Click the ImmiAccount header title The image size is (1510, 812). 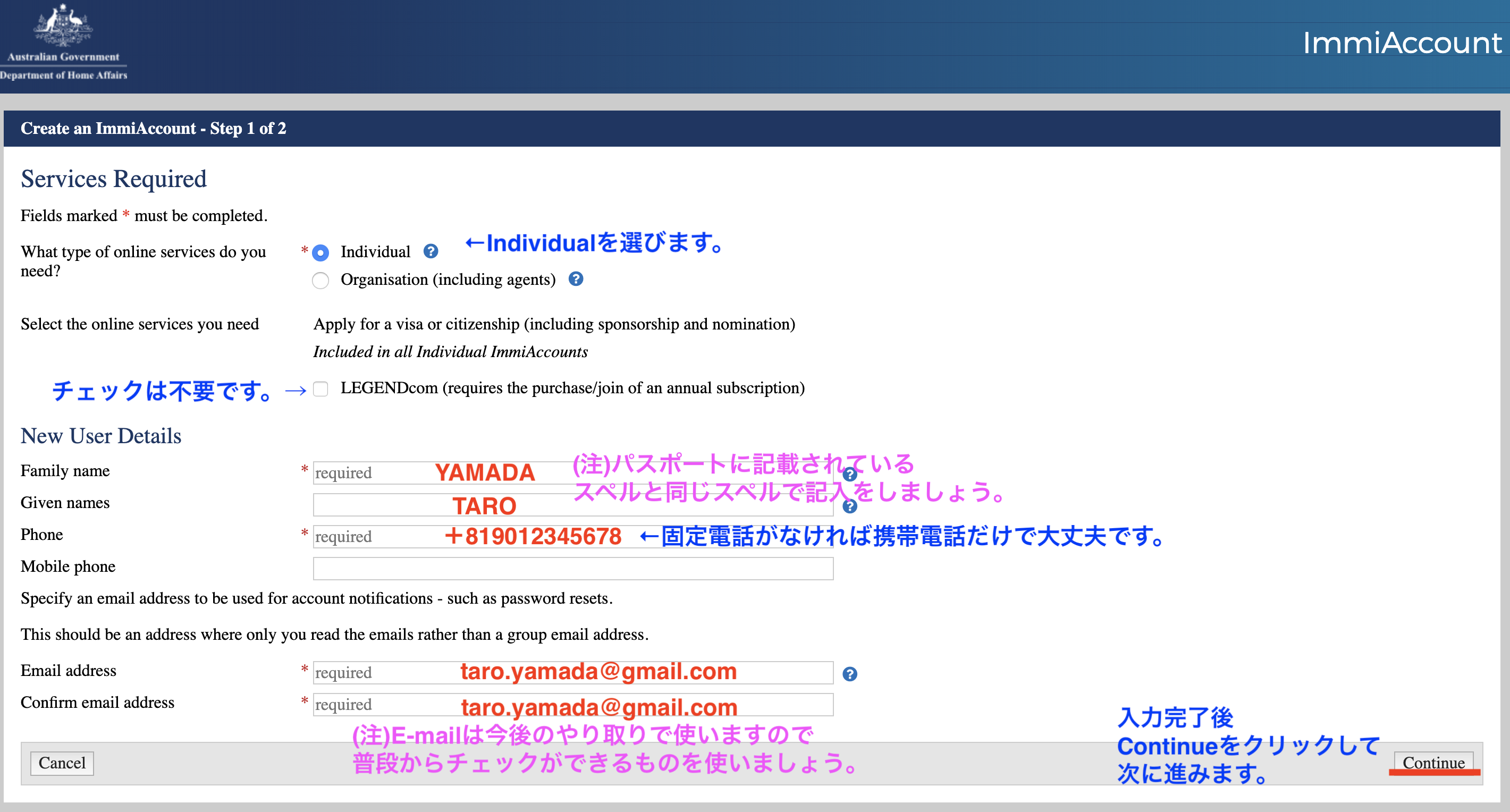(x=1402, y=43)
